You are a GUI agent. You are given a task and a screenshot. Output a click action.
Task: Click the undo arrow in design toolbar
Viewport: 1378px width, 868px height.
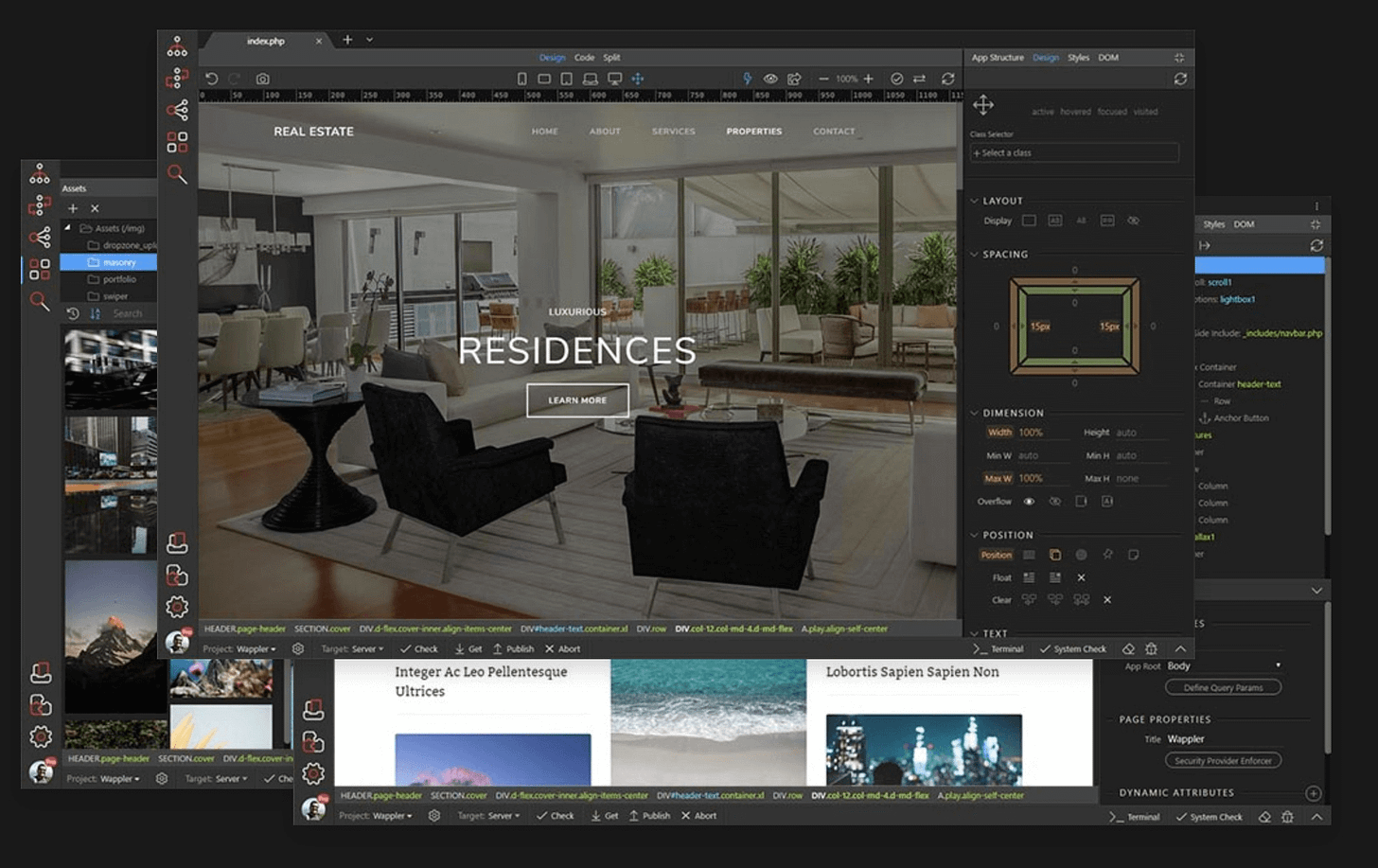211,79
